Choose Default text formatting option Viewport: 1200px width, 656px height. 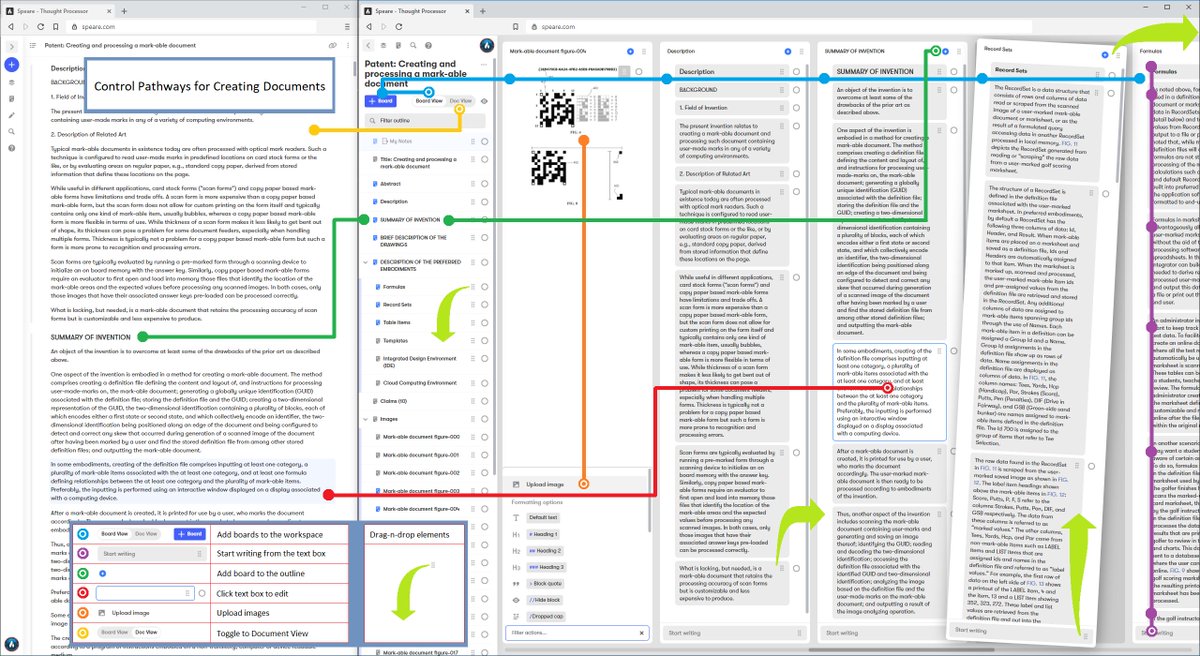click(x=542, y=517)
